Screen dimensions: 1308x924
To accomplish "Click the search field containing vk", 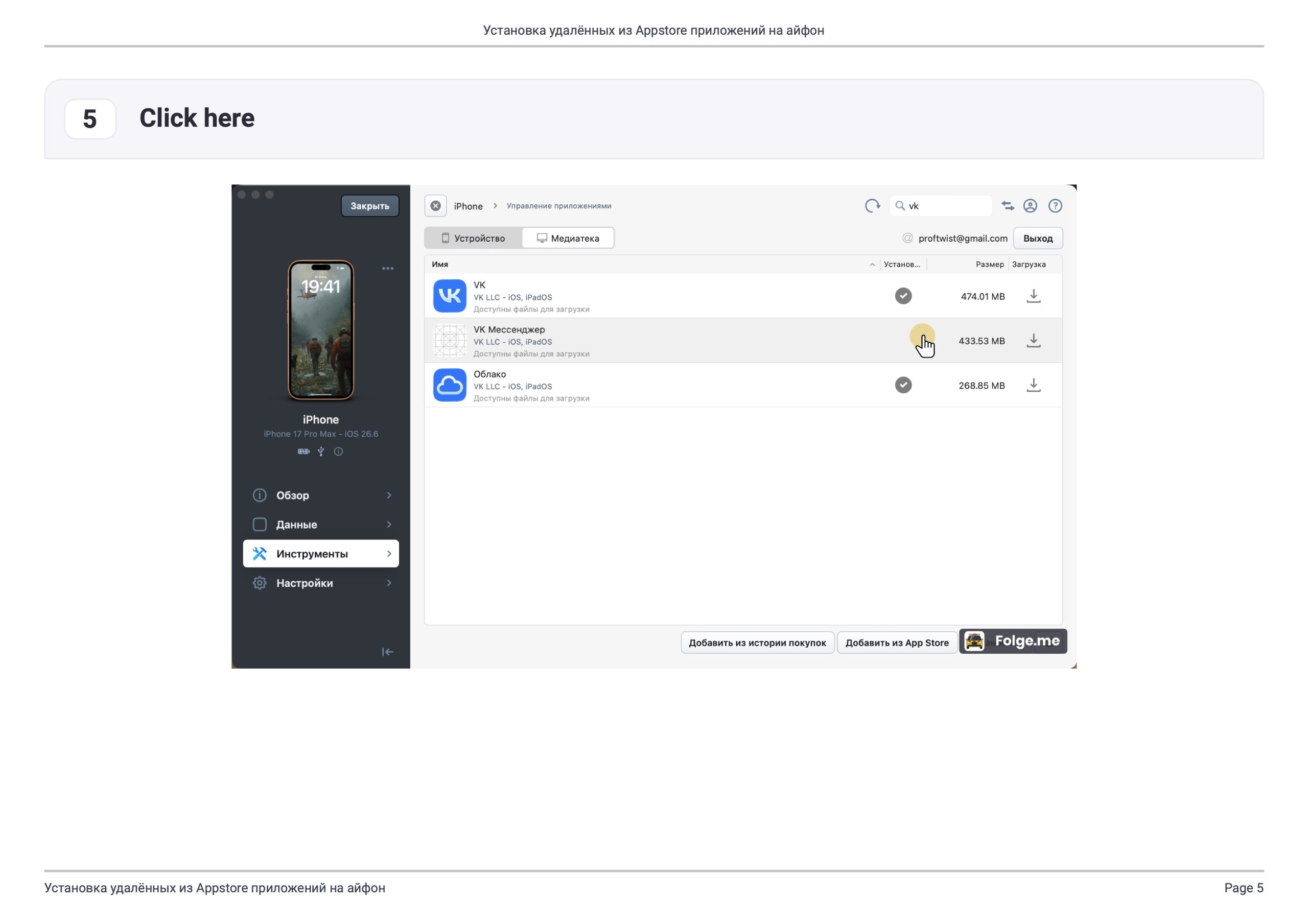I will click(x=941, y=206).
